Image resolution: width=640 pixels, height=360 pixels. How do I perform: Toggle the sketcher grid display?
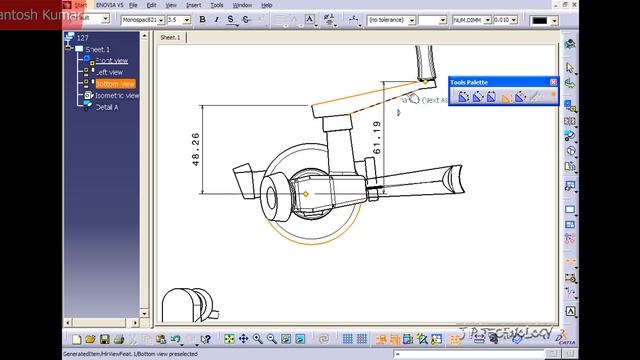(347, 339)
